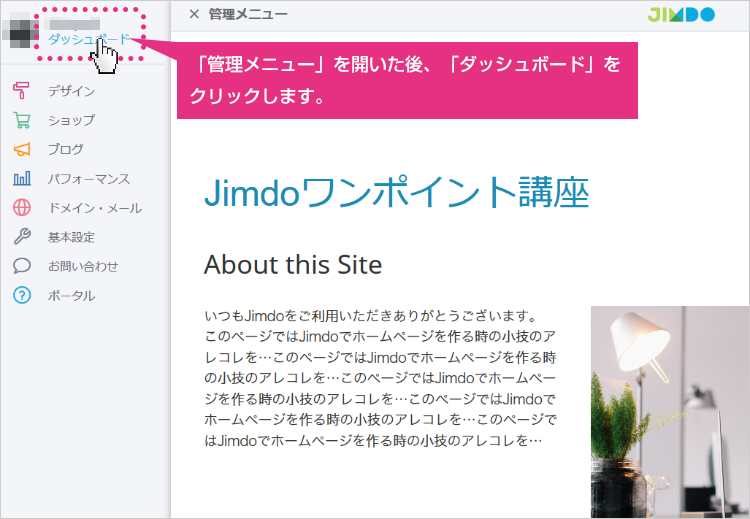Open ポータル in the sidebar

pos(71,296)
